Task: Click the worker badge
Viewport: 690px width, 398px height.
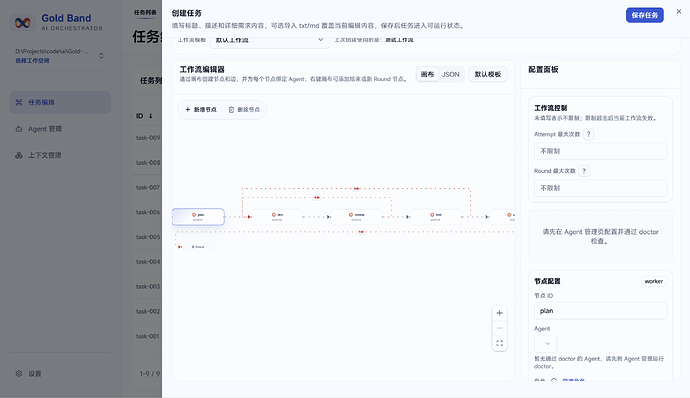Action: pos(653,281)
